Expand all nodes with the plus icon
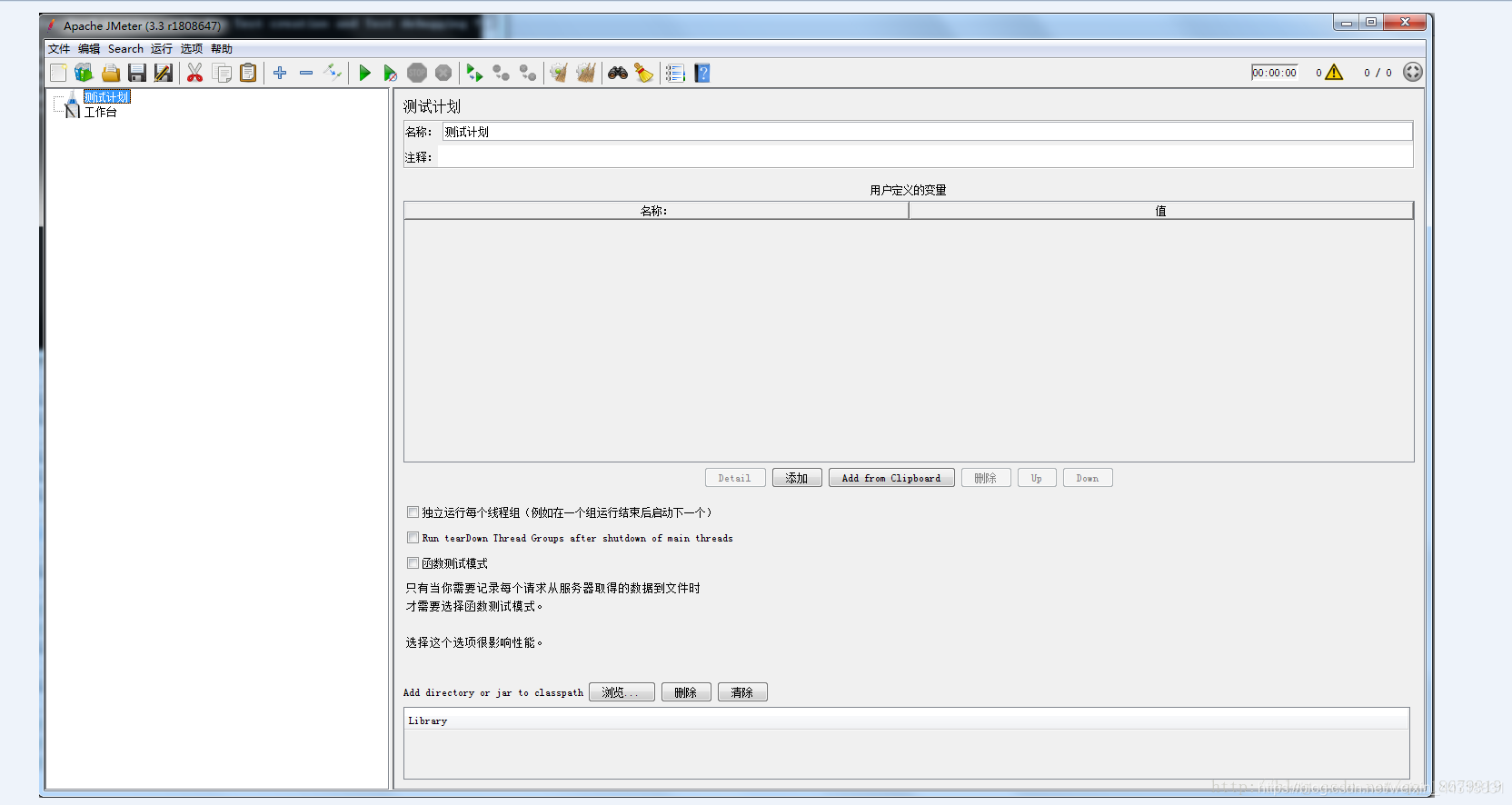 tap(280, 73)
